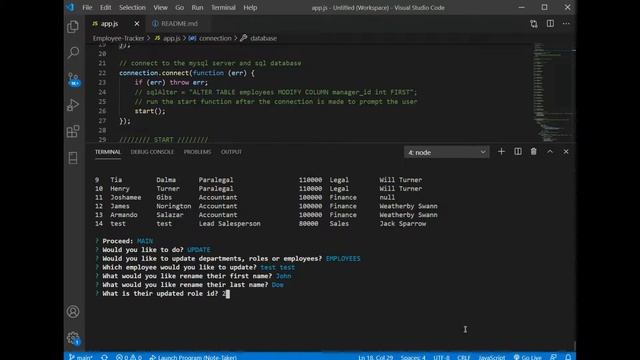Open the Selection menu
The image size is (640, 360).
coord(132,7)
